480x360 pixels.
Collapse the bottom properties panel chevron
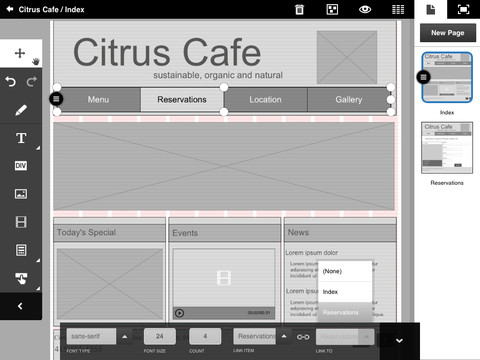tap(399, 341)
